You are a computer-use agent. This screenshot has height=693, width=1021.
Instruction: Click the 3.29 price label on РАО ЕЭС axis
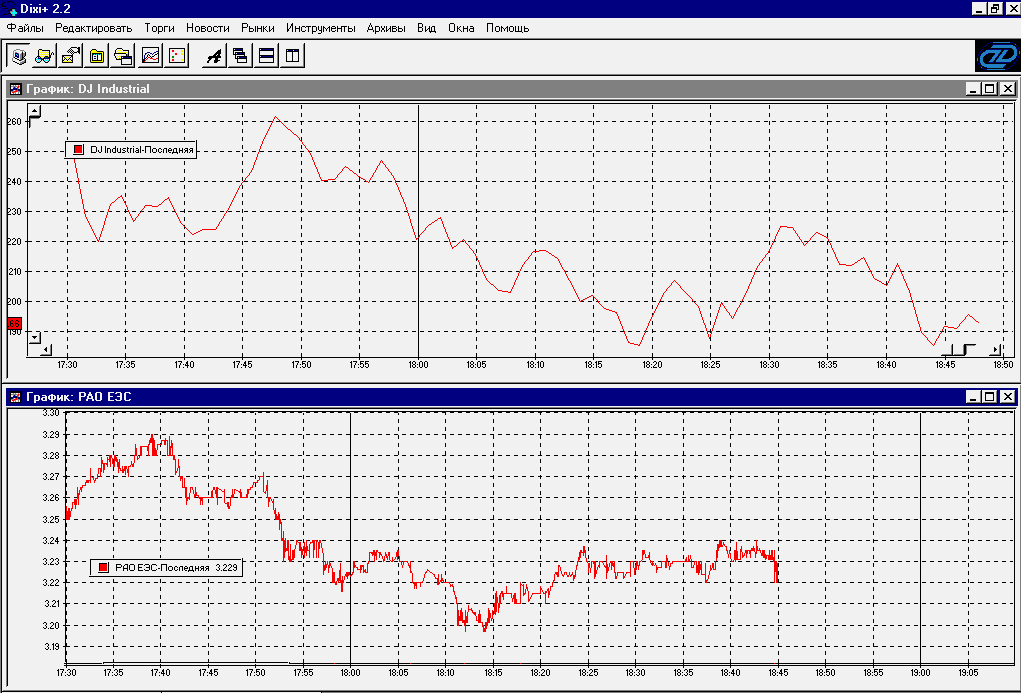51,434
